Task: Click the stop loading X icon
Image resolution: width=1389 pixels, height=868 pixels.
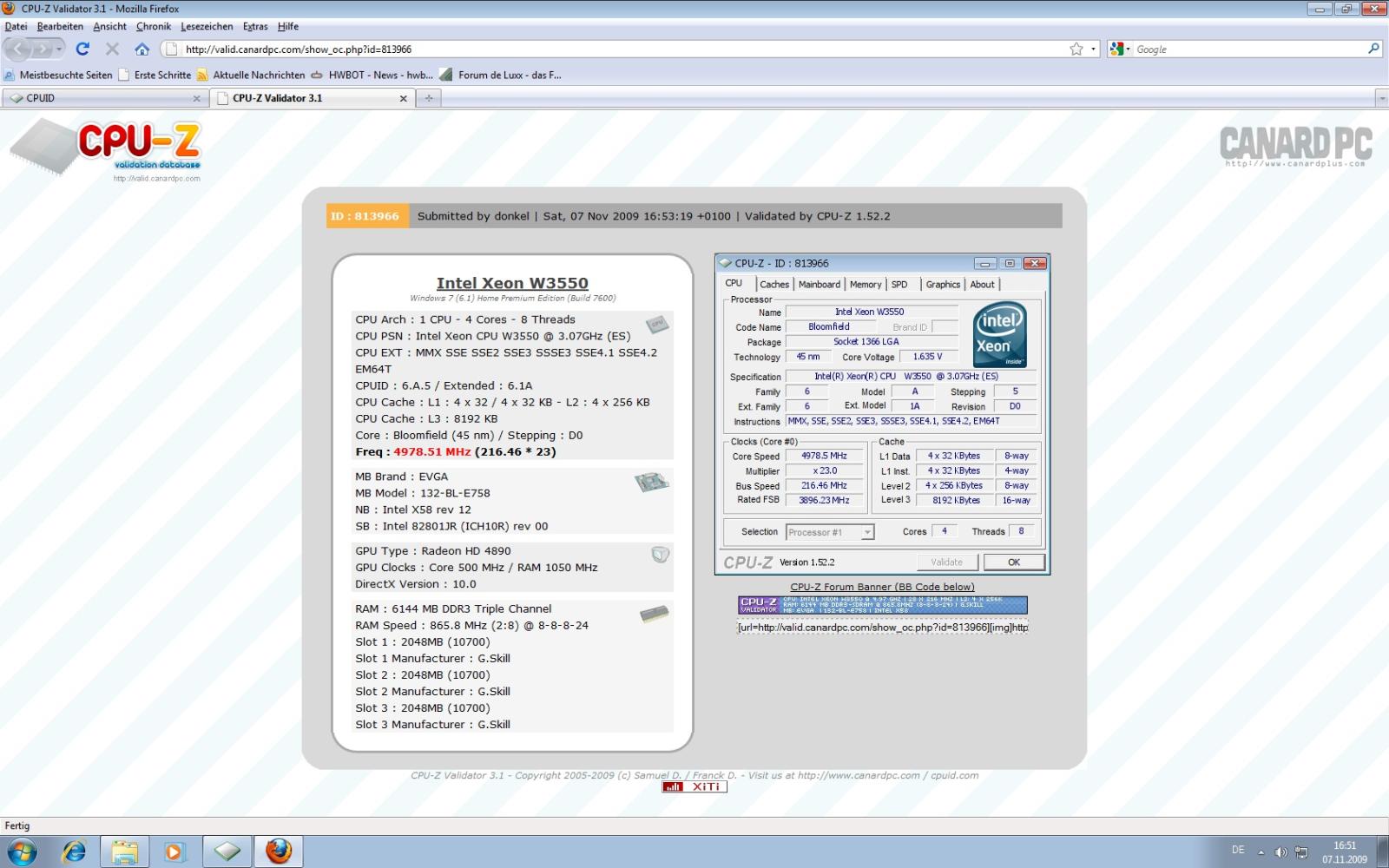Action: click(x=112, y=49)
